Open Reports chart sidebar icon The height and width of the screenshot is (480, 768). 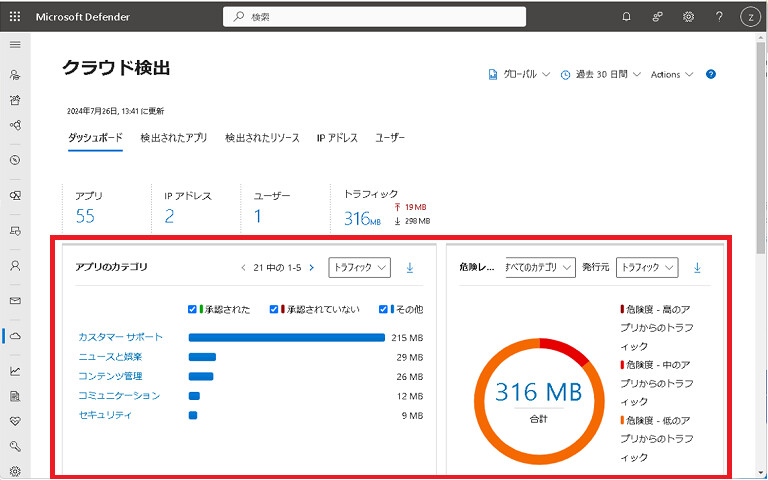(x=15, y=371)
